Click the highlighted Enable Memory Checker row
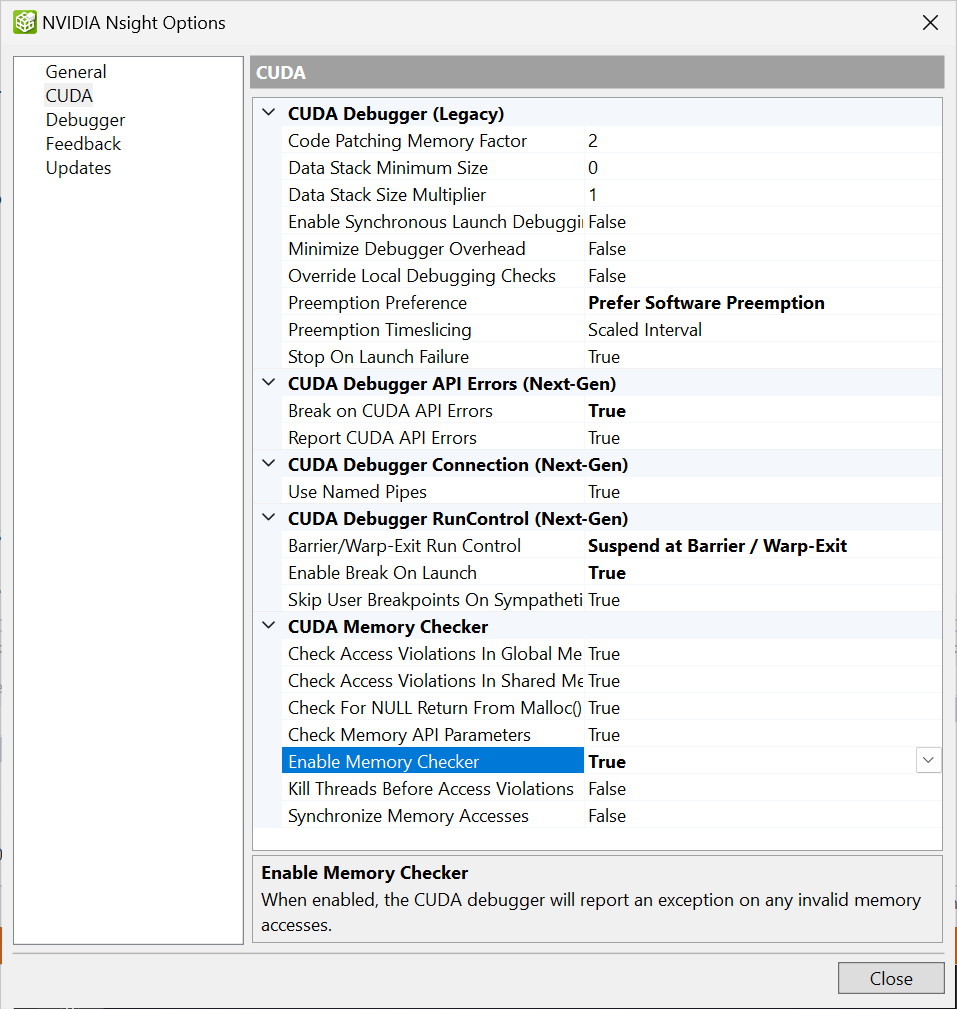Viewport: 957px width, 1009px height. 432,761
